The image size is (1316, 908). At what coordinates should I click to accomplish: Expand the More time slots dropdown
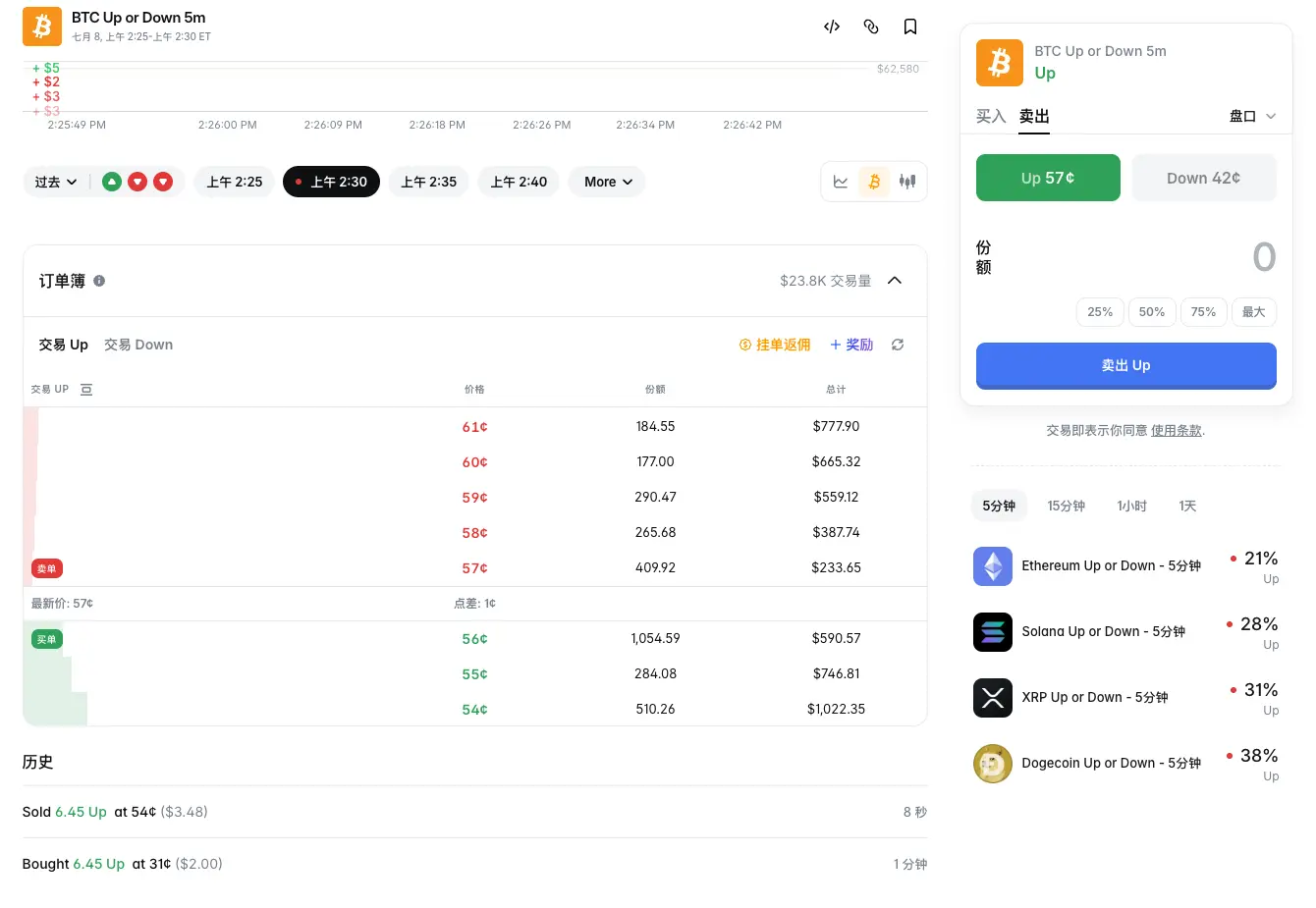point(607,182)
